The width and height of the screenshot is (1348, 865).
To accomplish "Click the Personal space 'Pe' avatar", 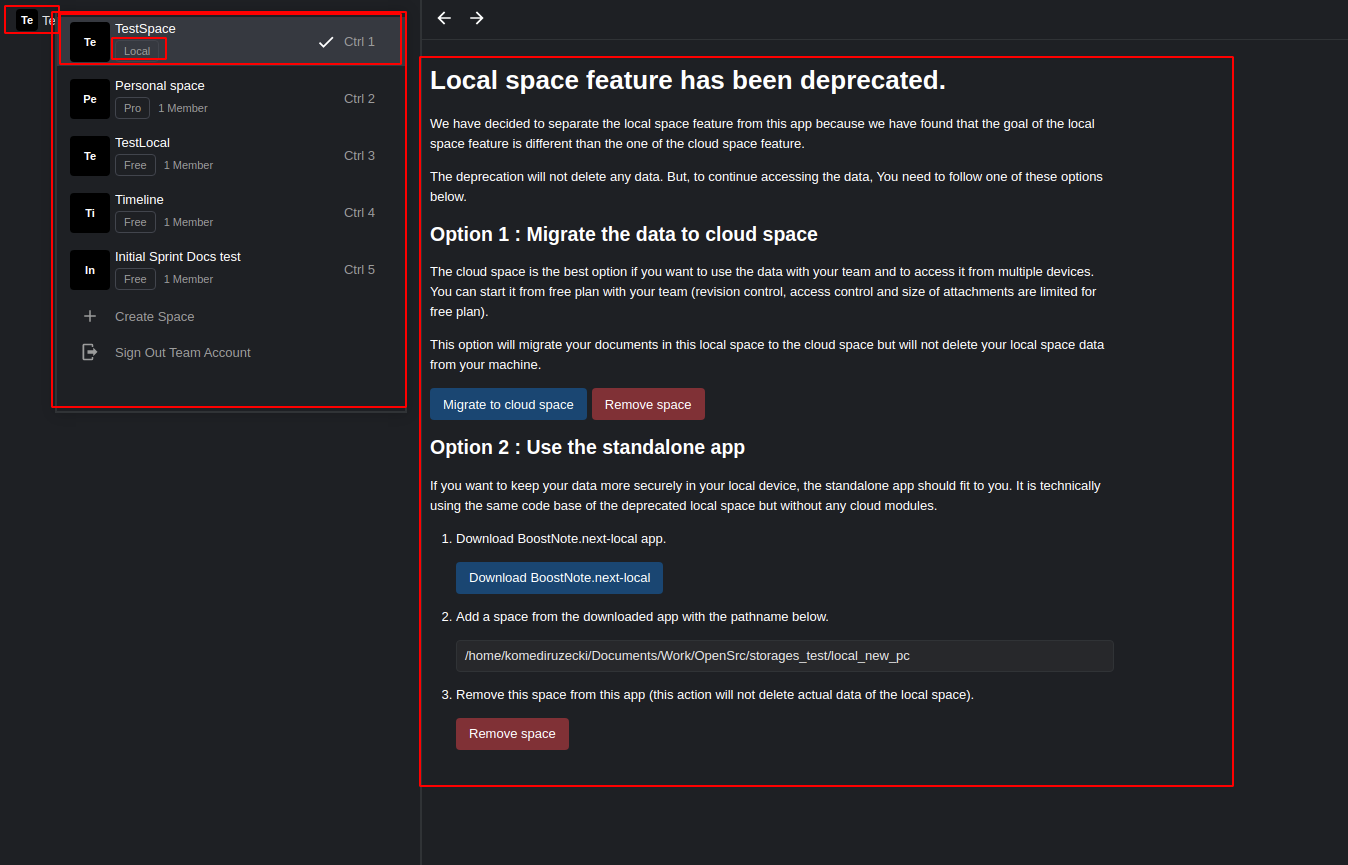I will (x=90, y=99).
